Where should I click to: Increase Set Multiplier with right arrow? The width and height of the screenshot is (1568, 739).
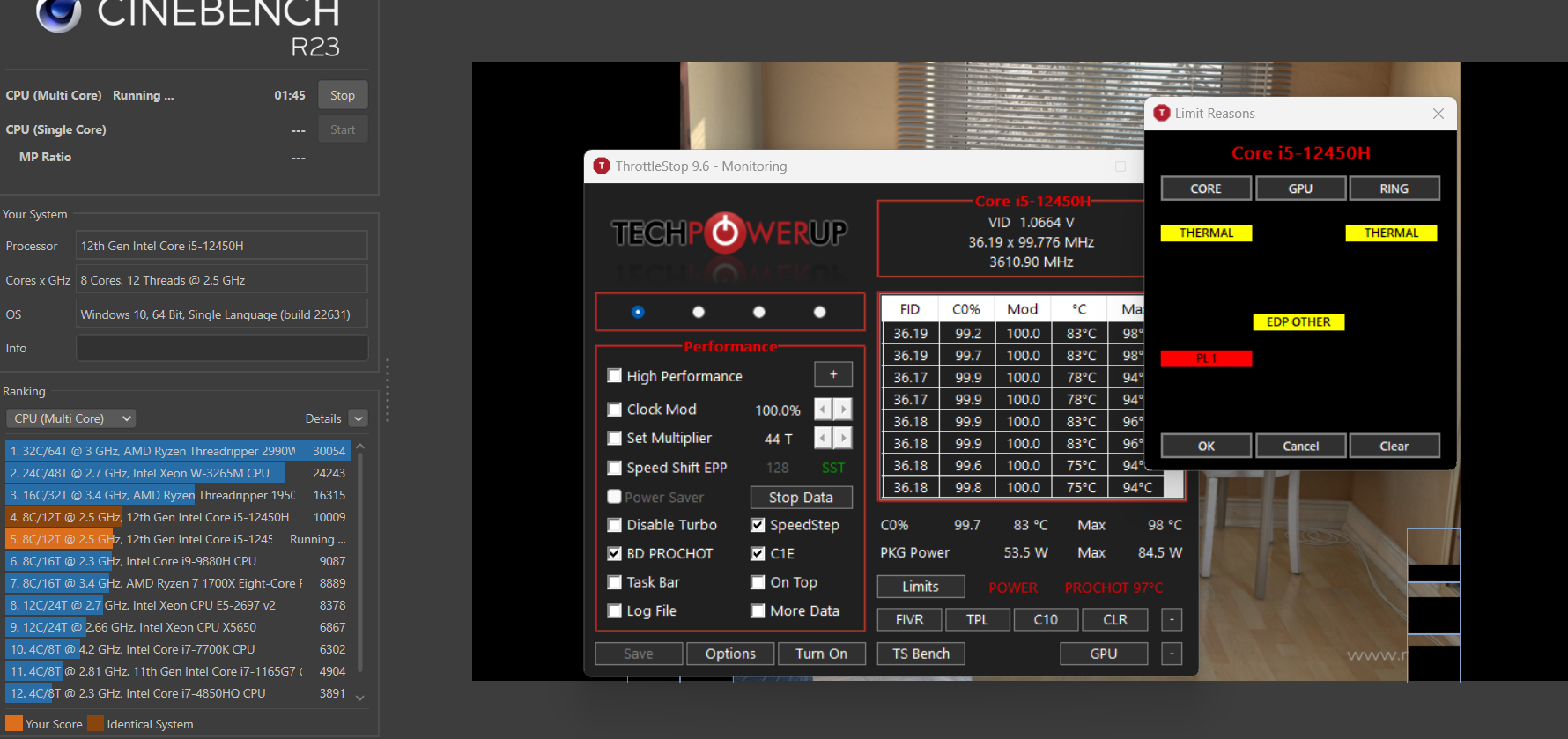843,438
